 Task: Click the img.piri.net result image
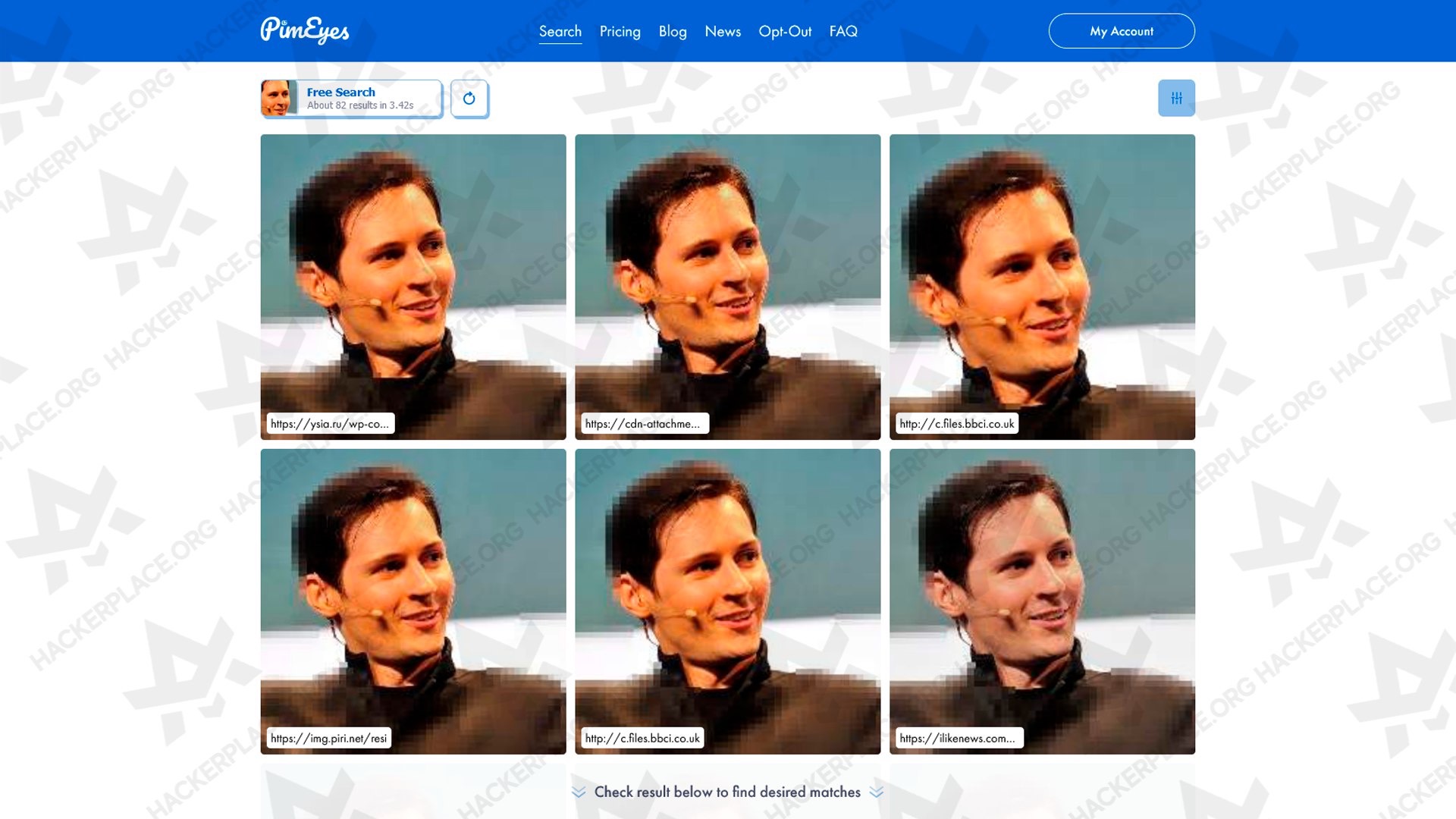point(413,601)
